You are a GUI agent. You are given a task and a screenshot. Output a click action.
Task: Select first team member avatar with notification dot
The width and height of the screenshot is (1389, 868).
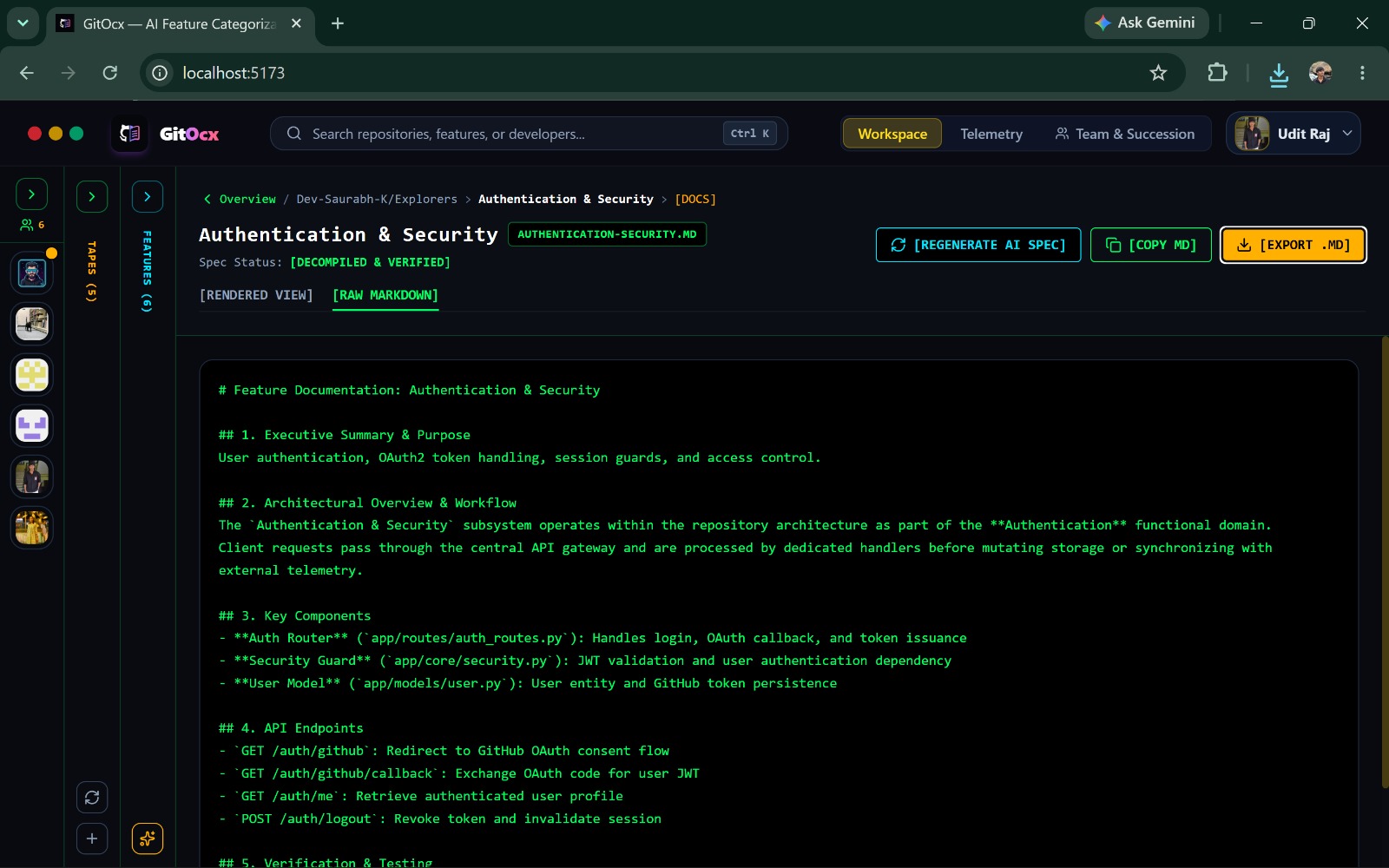point(32,273)
